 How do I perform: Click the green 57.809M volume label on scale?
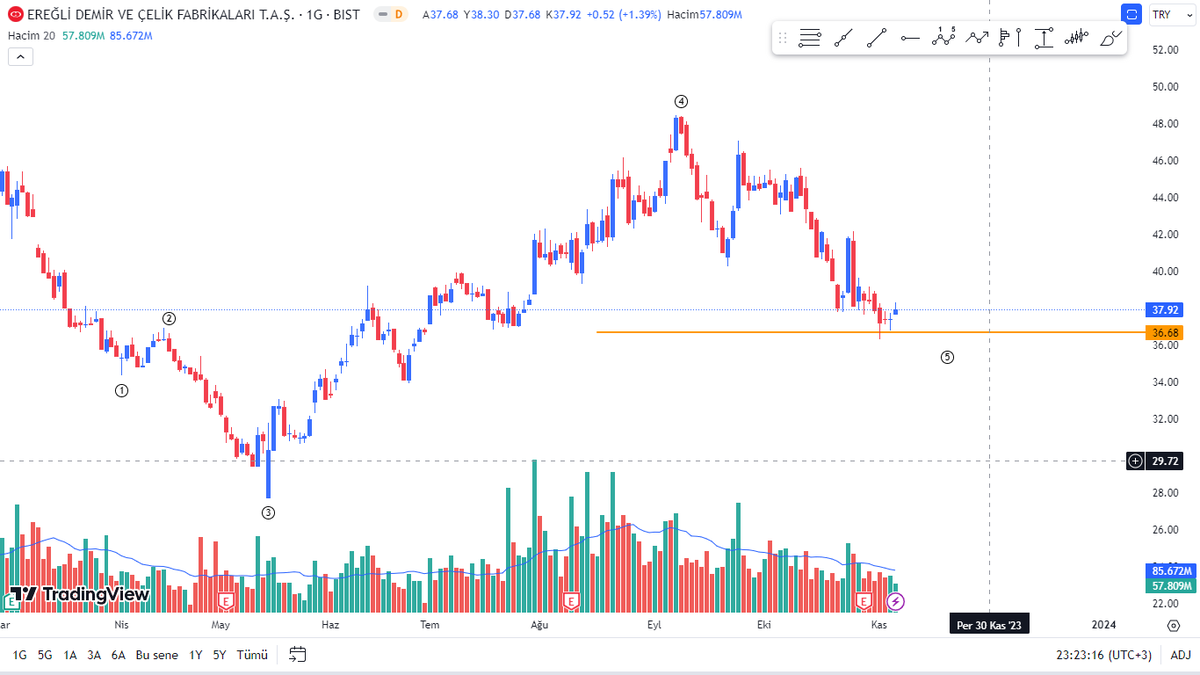tap(1169, 585)
